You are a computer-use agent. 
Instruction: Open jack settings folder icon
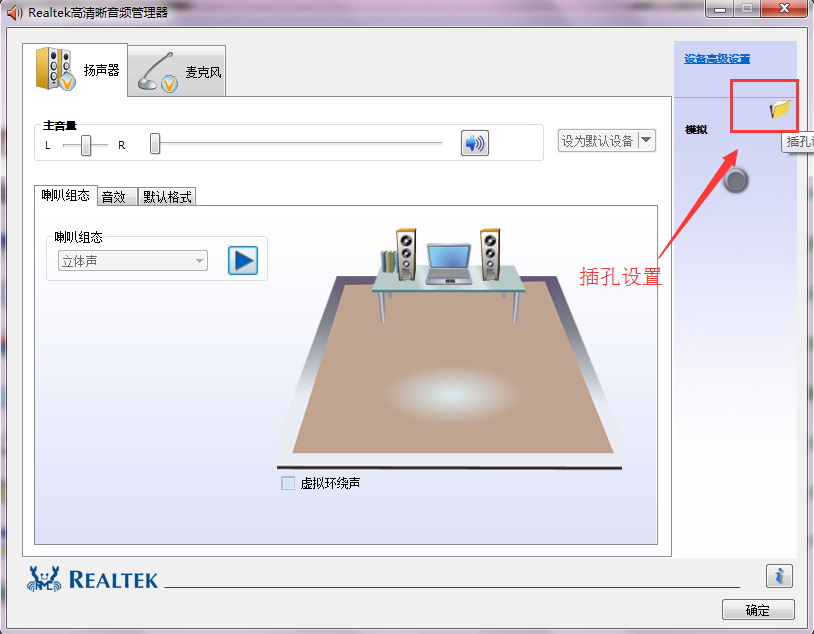click(779, 109)
